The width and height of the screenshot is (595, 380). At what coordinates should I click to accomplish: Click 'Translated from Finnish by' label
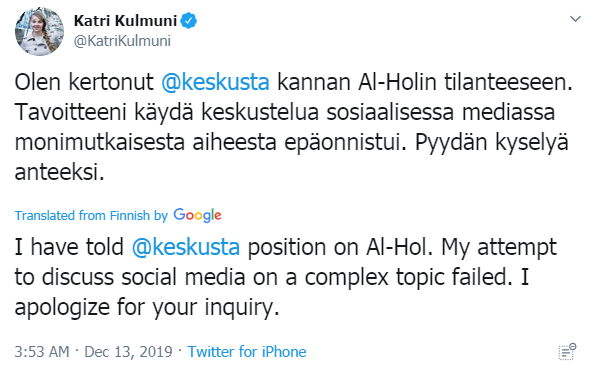[x=91, y=216]
